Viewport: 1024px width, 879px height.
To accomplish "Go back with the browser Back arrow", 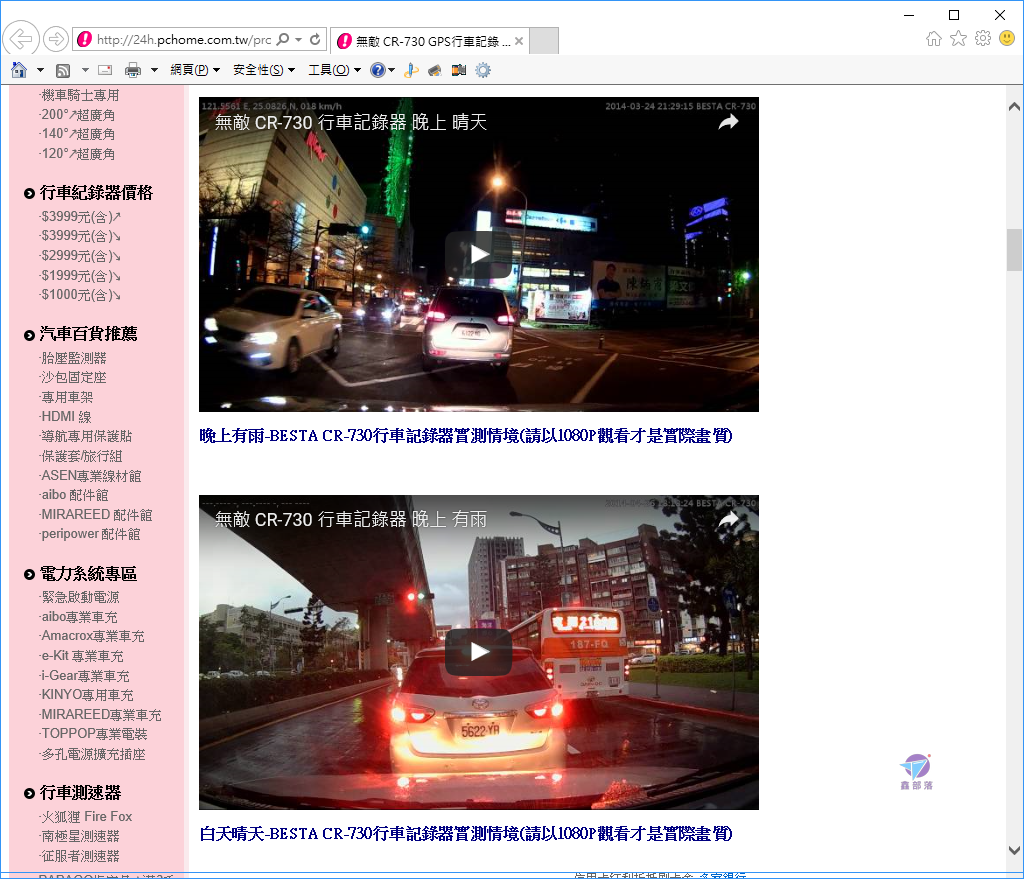I will point(21,39).
